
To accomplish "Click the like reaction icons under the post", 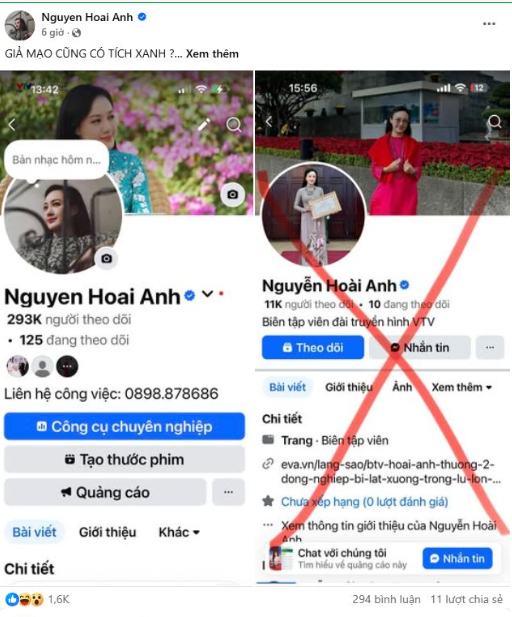I will [24, 599].
